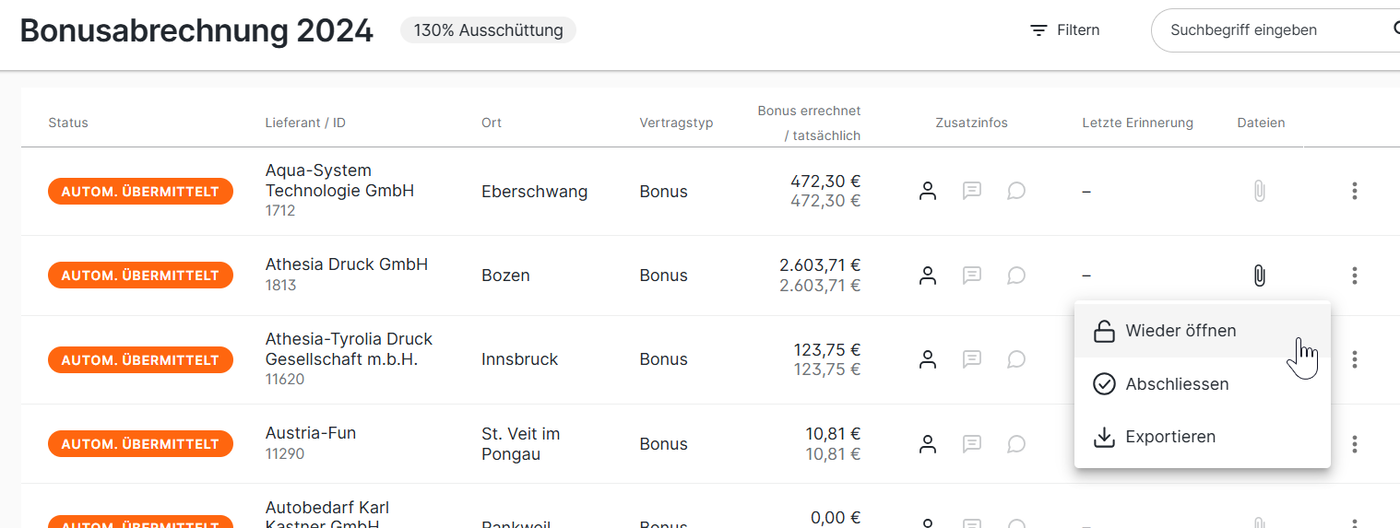The height and width of the screenshot is (528, 1400).
Task: Open the speech bubble comment for Aqua-System Technologie
Action: (x=1016, y=191)
